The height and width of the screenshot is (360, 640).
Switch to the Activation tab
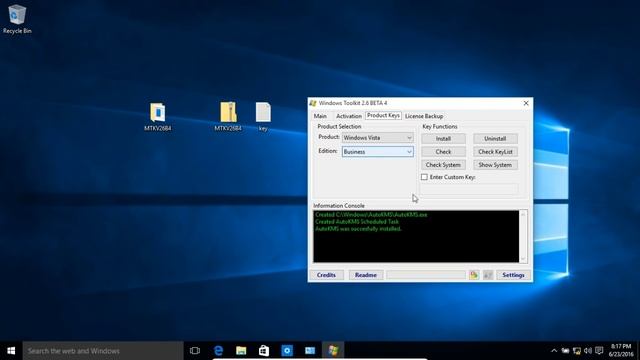[x=349, y=116]
